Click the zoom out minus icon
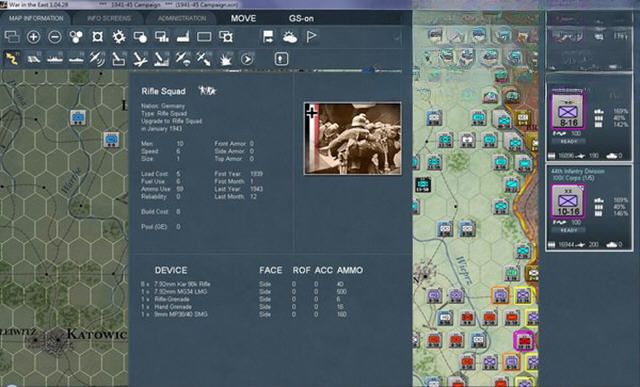Viewport: 640px width, 387px height. pos(55,37)
